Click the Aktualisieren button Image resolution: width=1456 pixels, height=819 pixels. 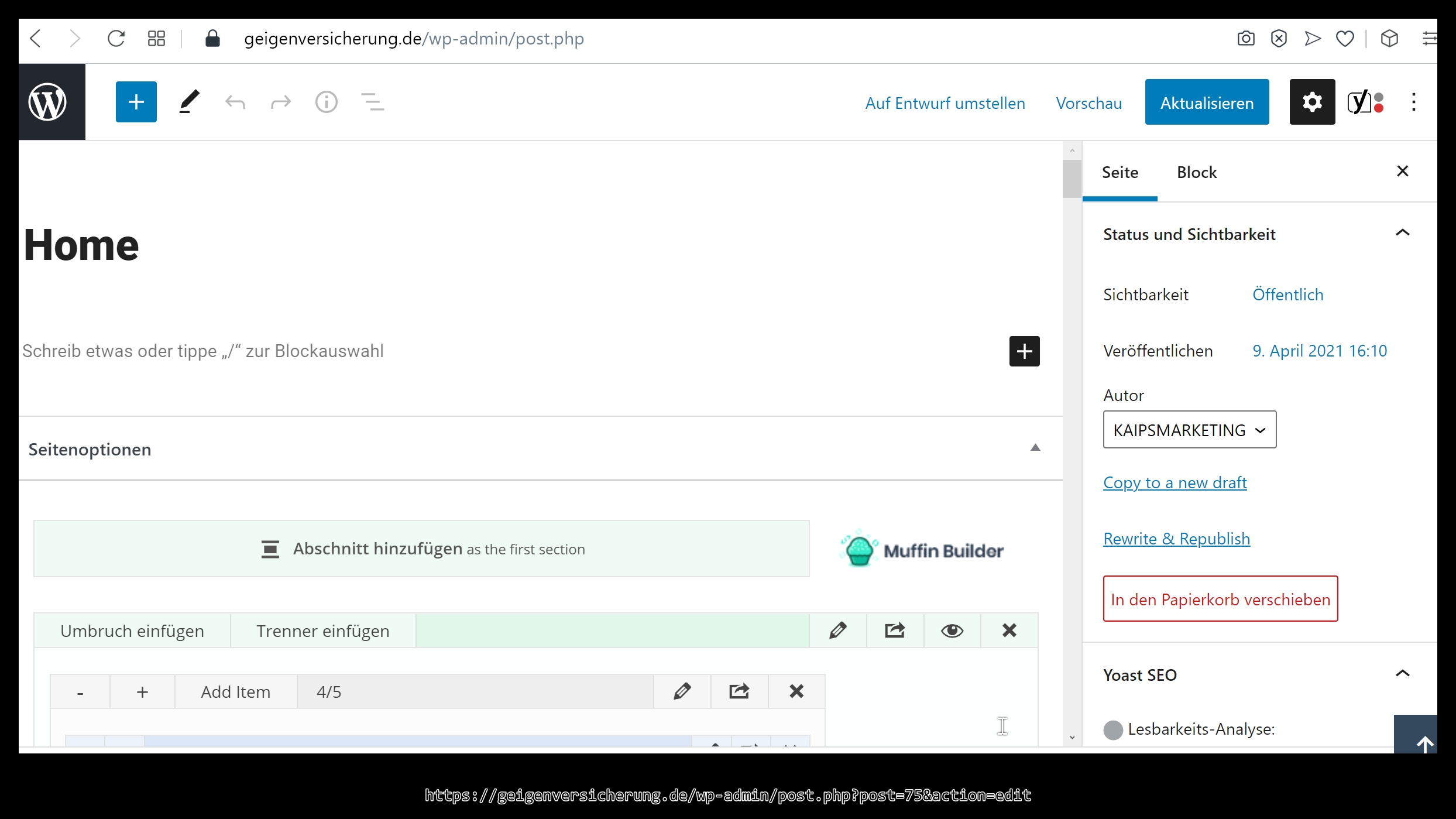(1207, 102)
